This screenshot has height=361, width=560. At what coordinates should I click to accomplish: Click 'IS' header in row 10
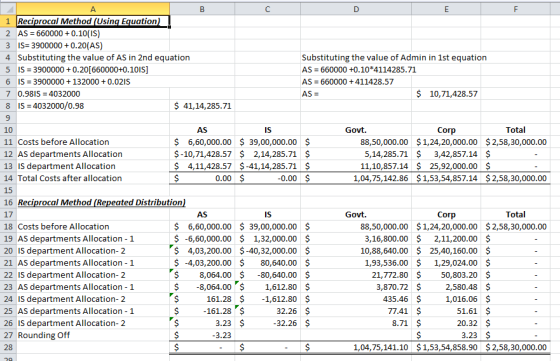click(x=268, y=130)
